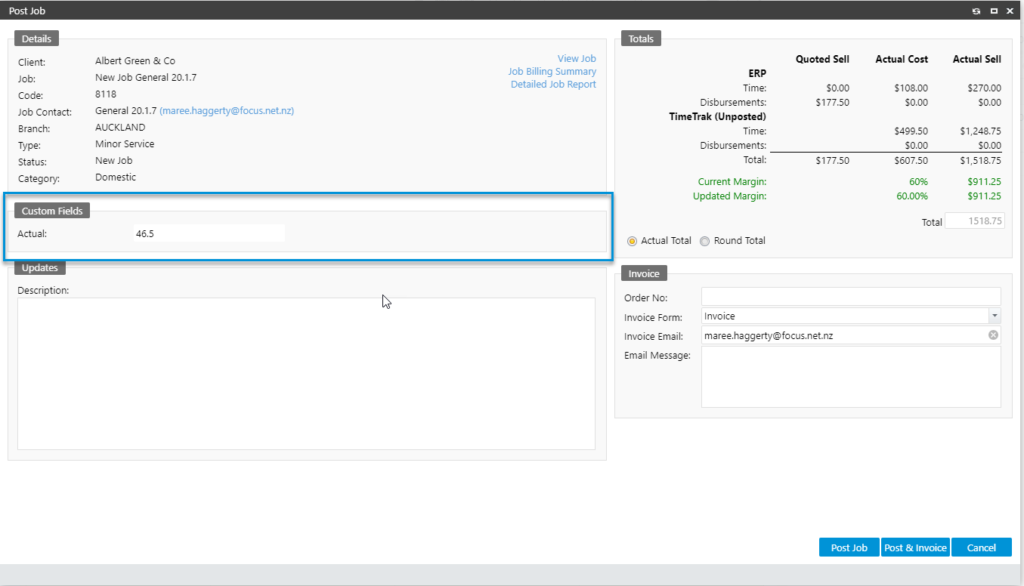Click the ERP Disbursements quoted sell $177.50

click(x=833, y=103)
